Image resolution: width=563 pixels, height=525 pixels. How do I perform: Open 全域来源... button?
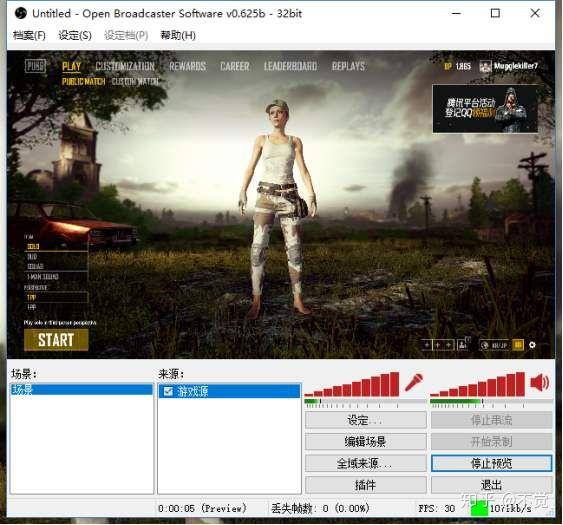tap(366, 463)
